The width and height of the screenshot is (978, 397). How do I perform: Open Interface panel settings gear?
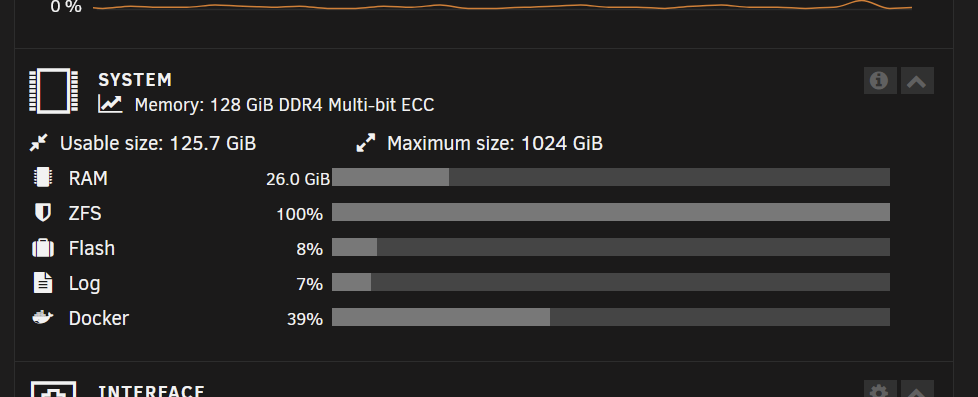pyautogui.click(x=879, y=390)
